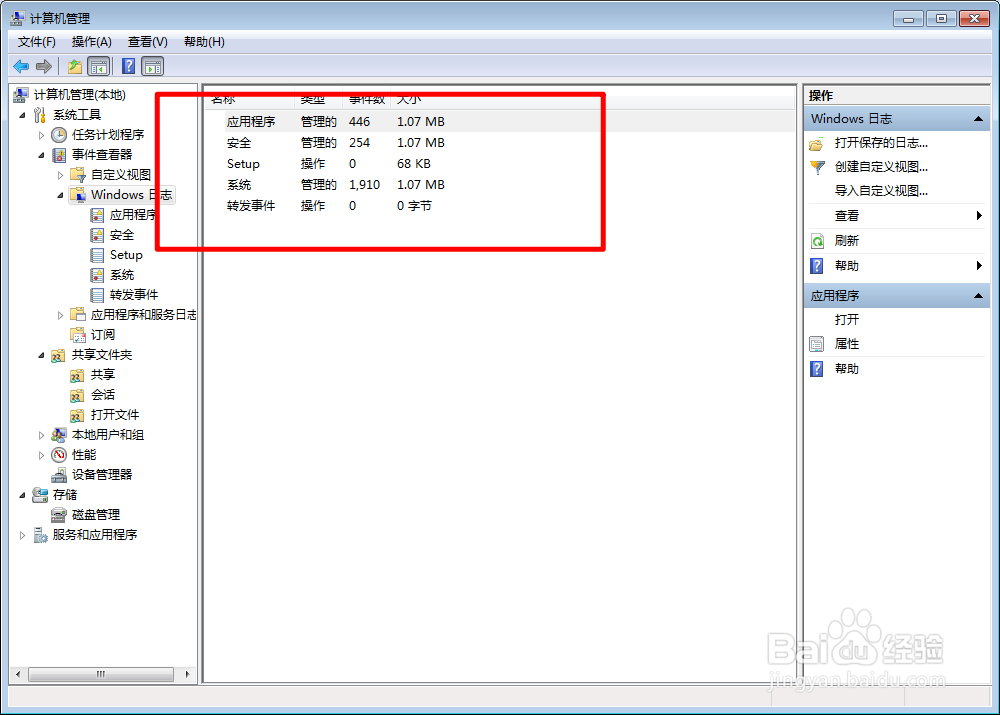
Task: Toggle the console tree pane icon
Action: coord(99,66)
